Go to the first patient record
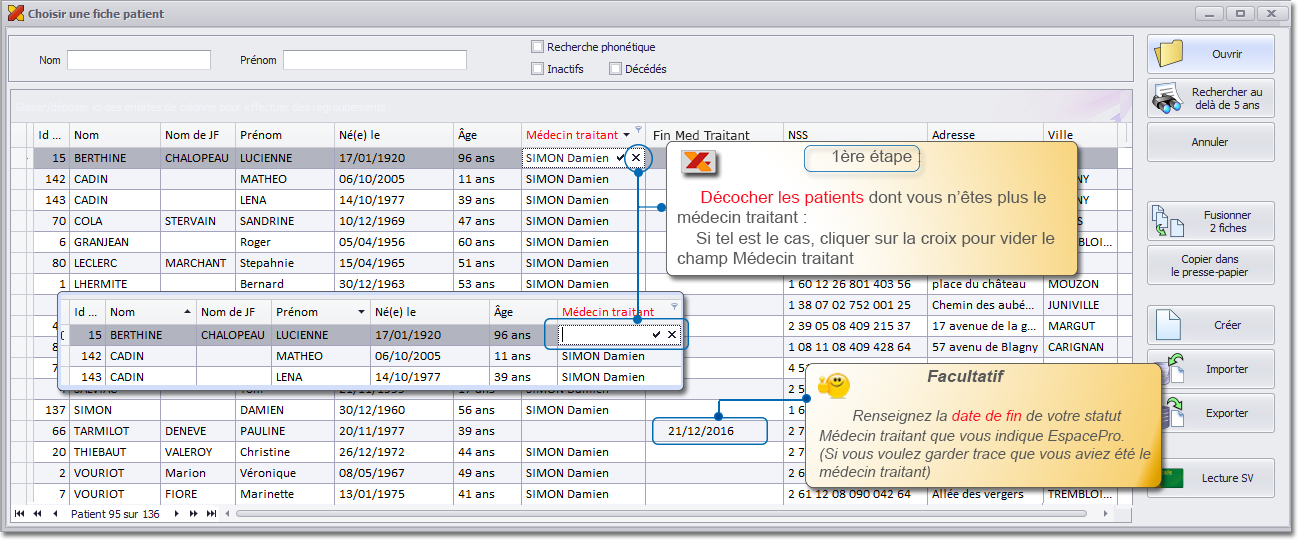Viewport: 1316px width, 552px height. point(17,514)
